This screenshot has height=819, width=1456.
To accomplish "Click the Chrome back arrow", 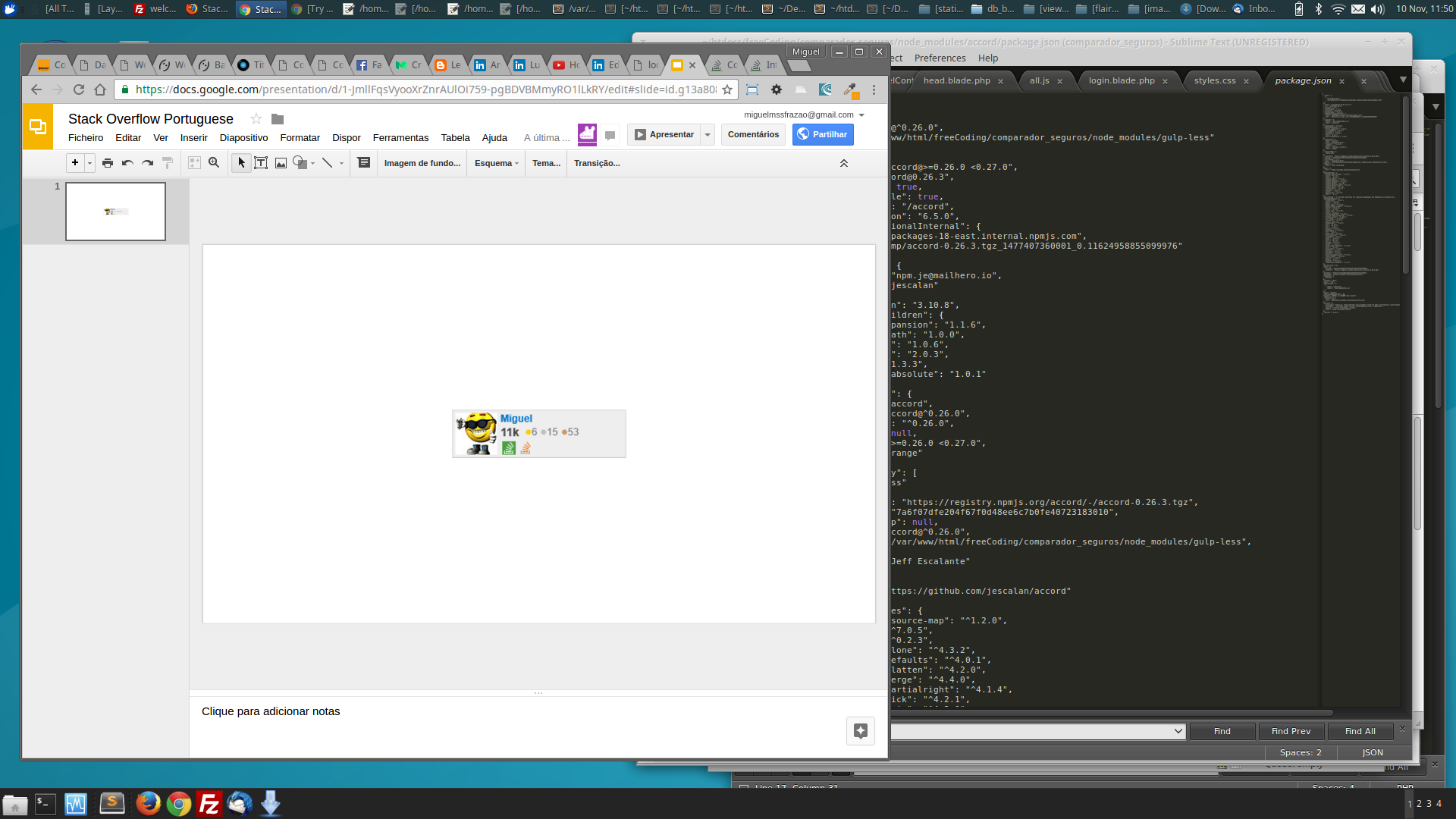I will pos(36,89).
